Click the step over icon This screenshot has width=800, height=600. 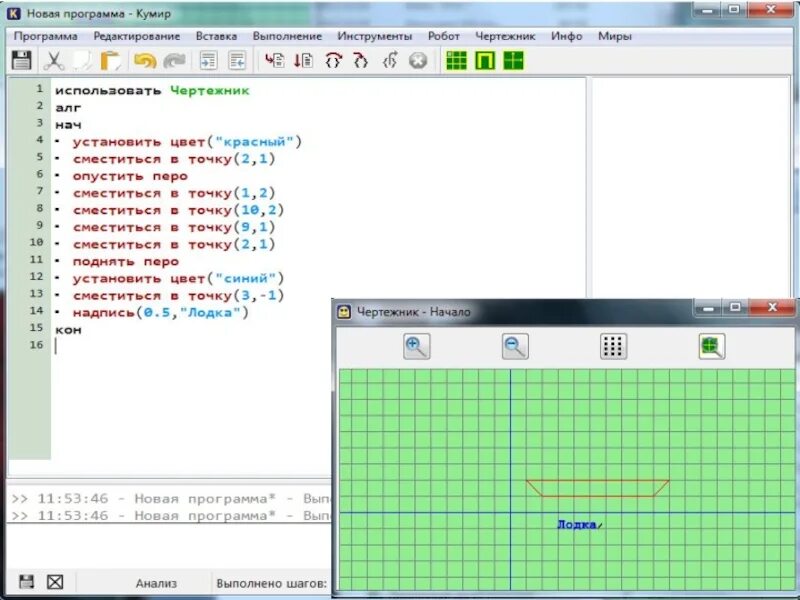pyautogui.click(x=333, y=60)
